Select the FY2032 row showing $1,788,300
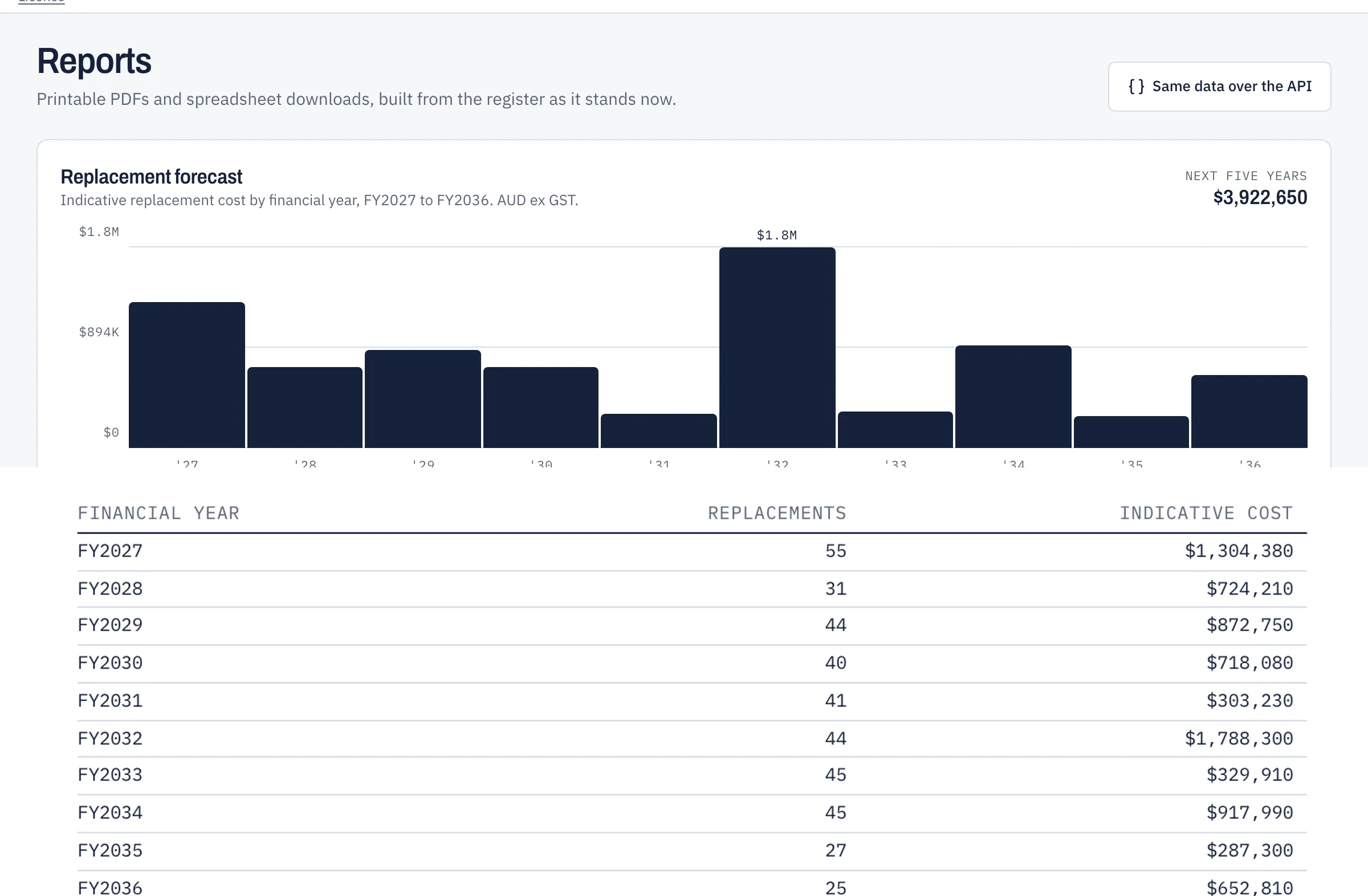The image size is (1368, 896). [x=692, y=739]
